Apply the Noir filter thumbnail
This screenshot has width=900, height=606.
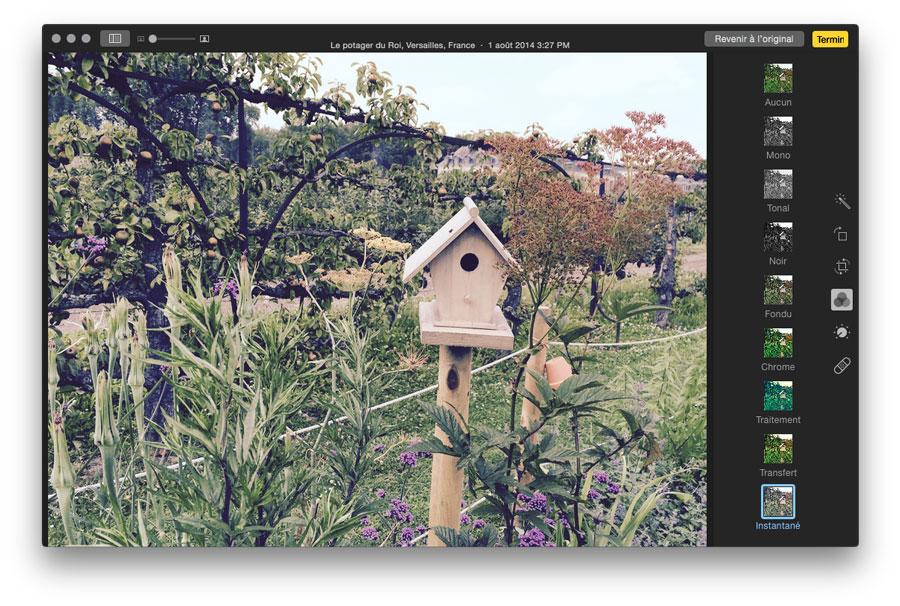pos(778,236)
